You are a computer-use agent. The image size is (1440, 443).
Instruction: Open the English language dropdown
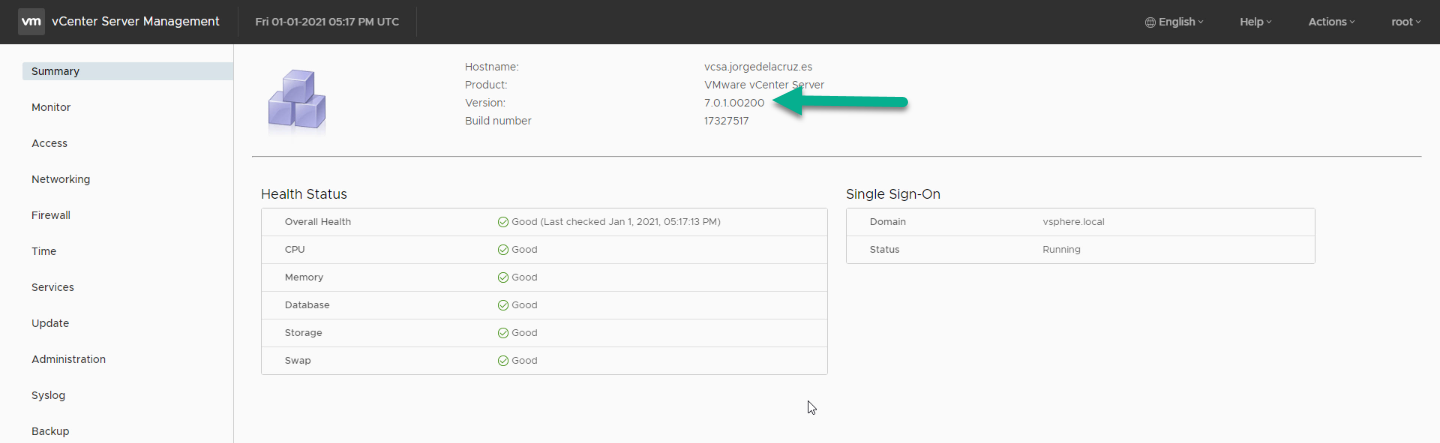(x=1175, y=22)
